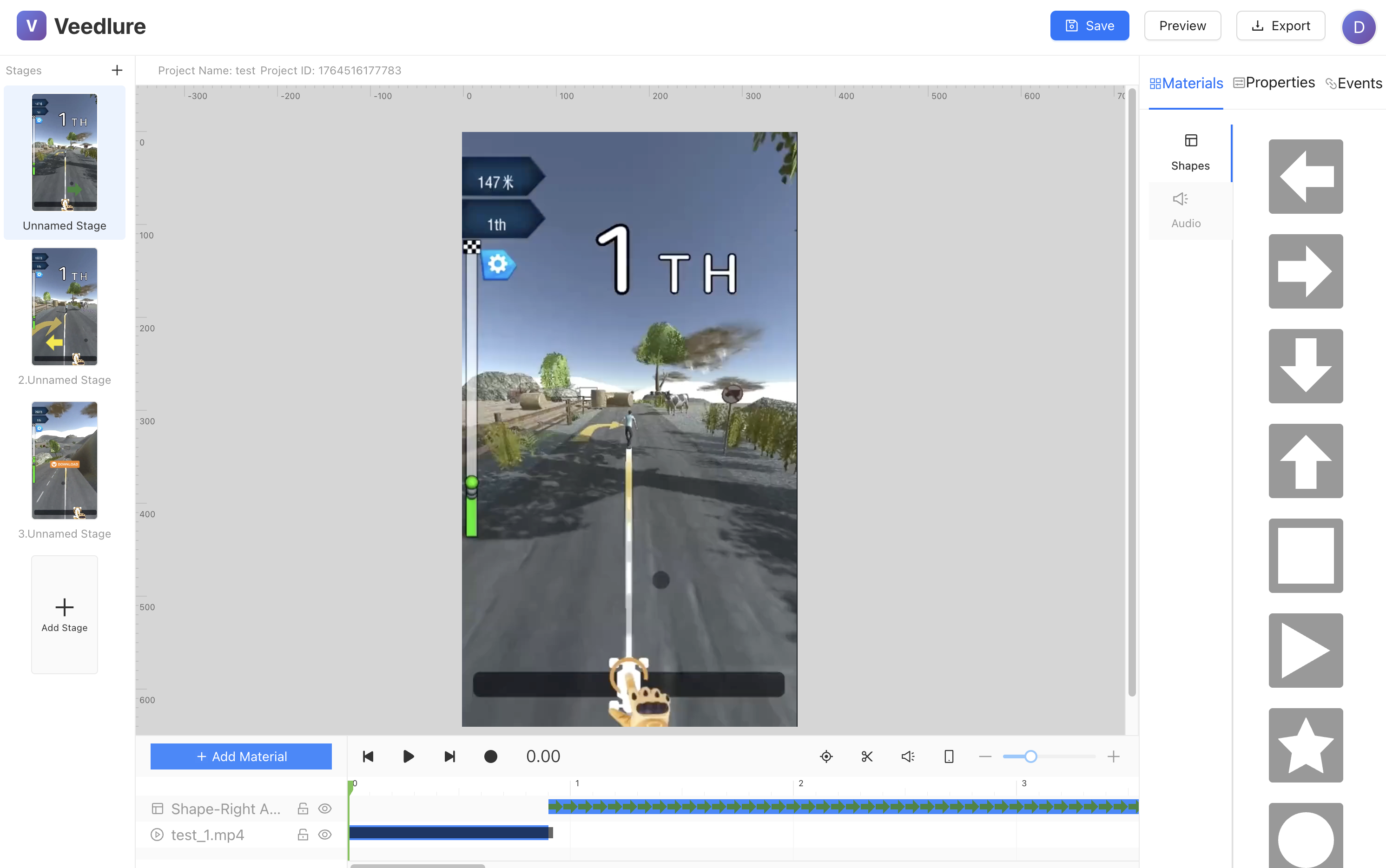Click the device orientation phone icon
The width and height of the screenshot is (1386, 868).
coord(949,756)
